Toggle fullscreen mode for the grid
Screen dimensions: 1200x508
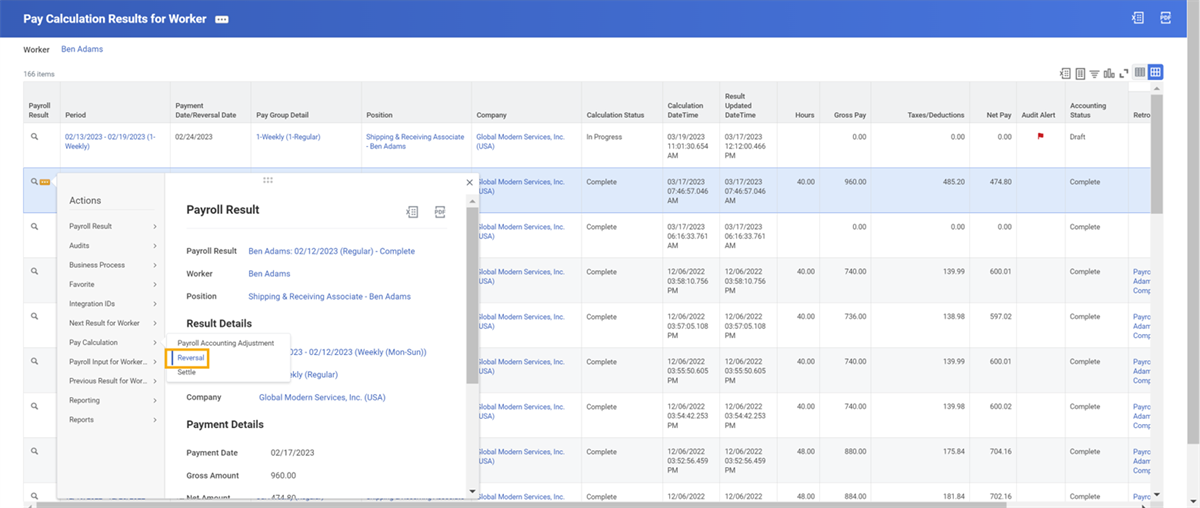pos(1123,73)
